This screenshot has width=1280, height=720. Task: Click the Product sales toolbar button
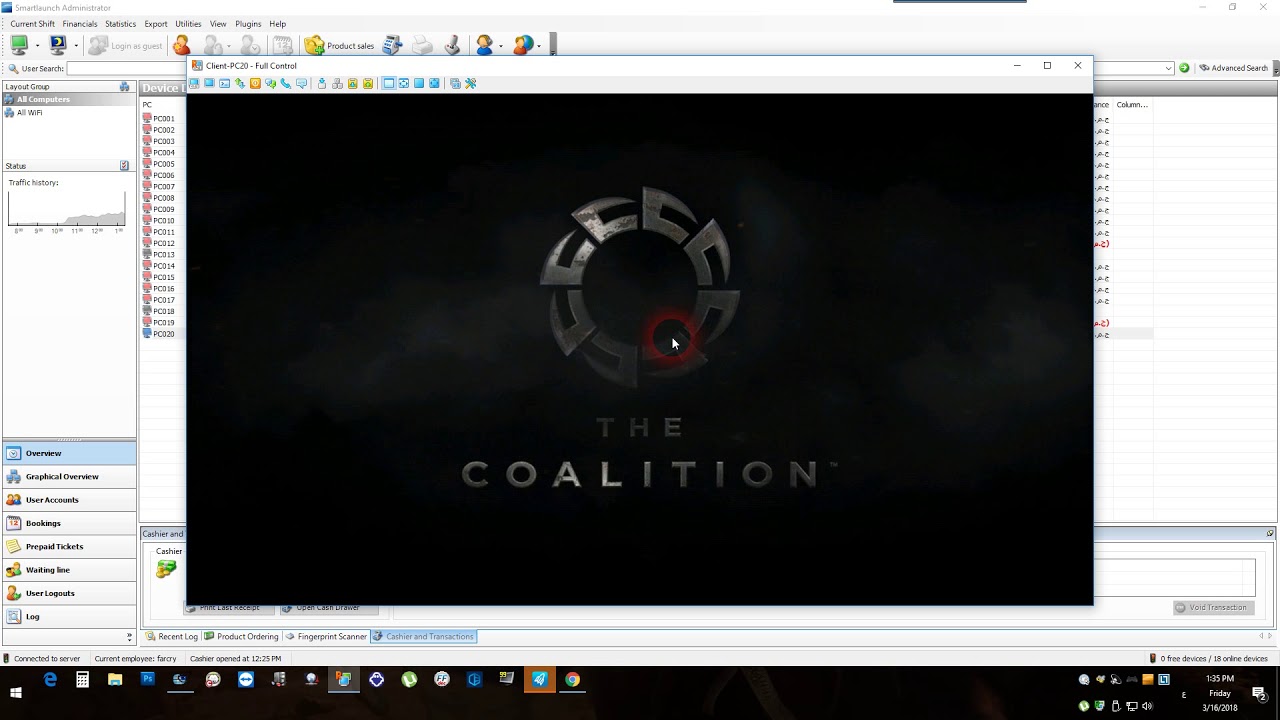point(340,45)
